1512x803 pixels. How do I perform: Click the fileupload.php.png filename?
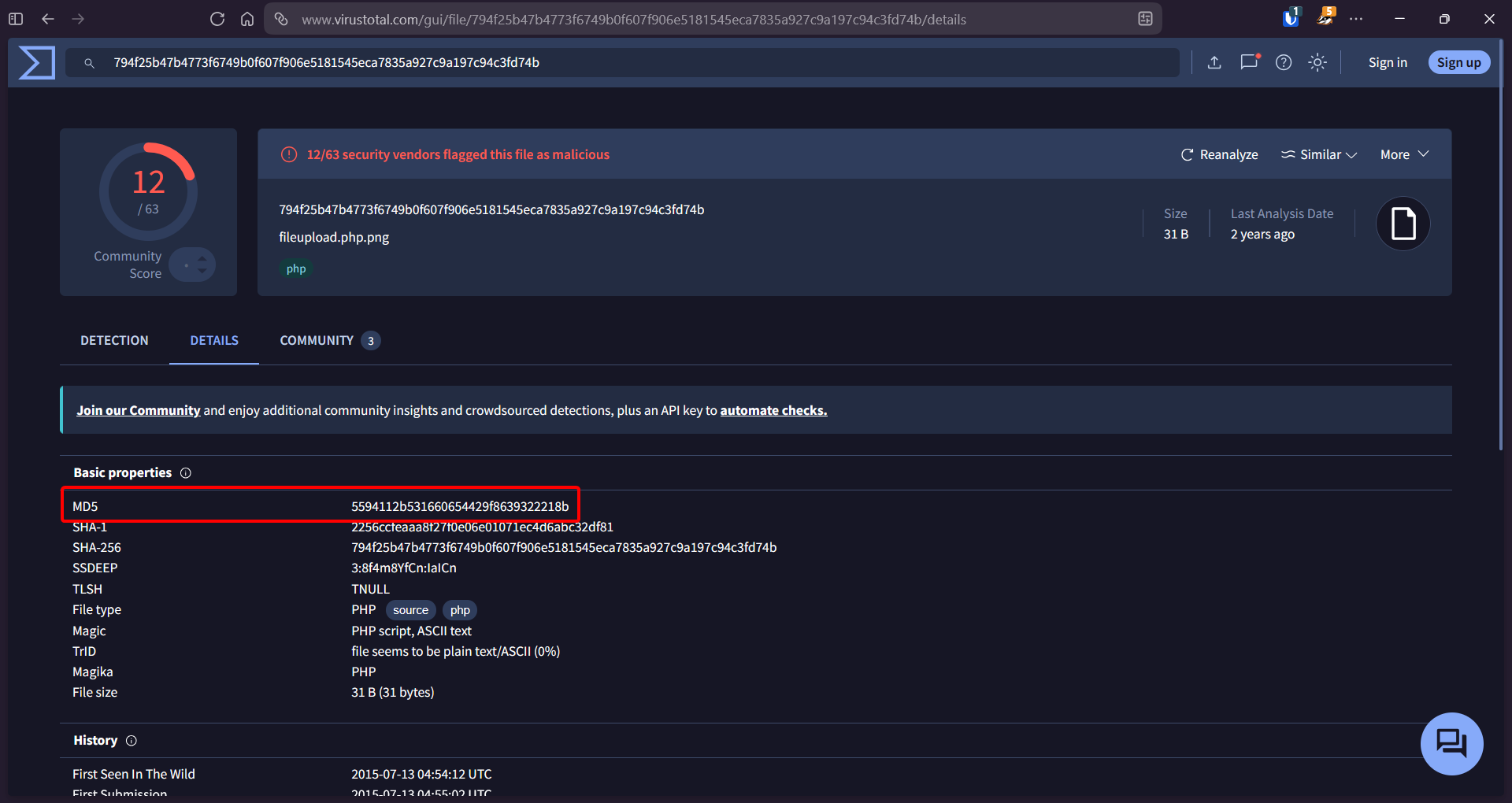click(334, 238)
